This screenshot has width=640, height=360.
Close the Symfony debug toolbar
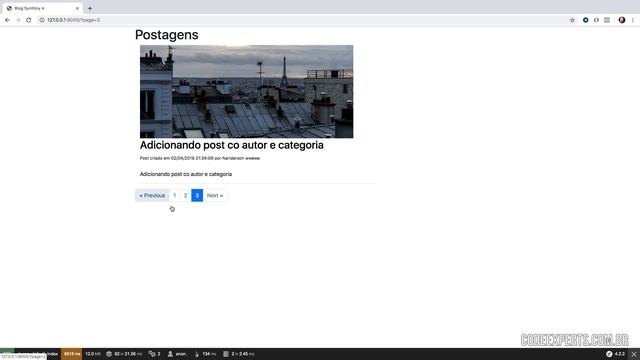pyautogui.click(x=634, y=354)
